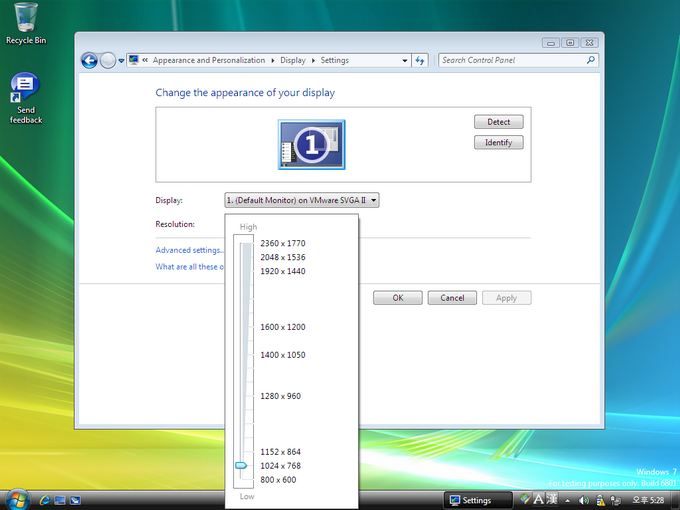680x510 pixels.
Task: Open the Windows Start orb
Action: tap(17, 500)
